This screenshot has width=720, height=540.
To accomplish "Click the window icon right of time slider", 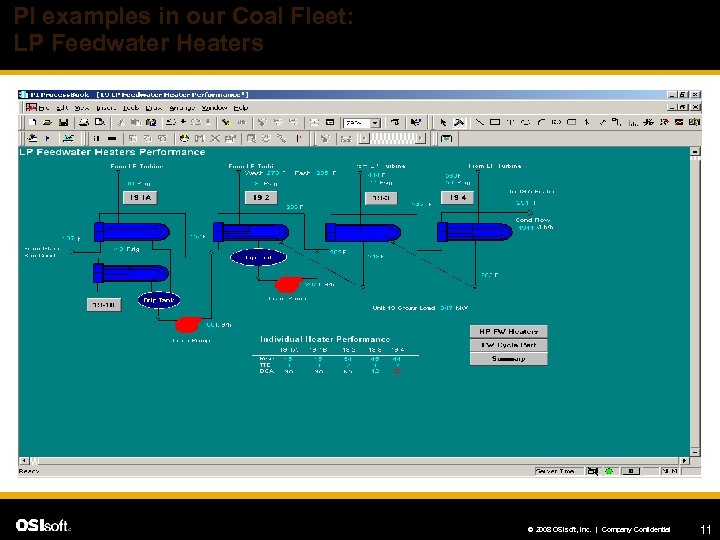I will coord(446,138).
